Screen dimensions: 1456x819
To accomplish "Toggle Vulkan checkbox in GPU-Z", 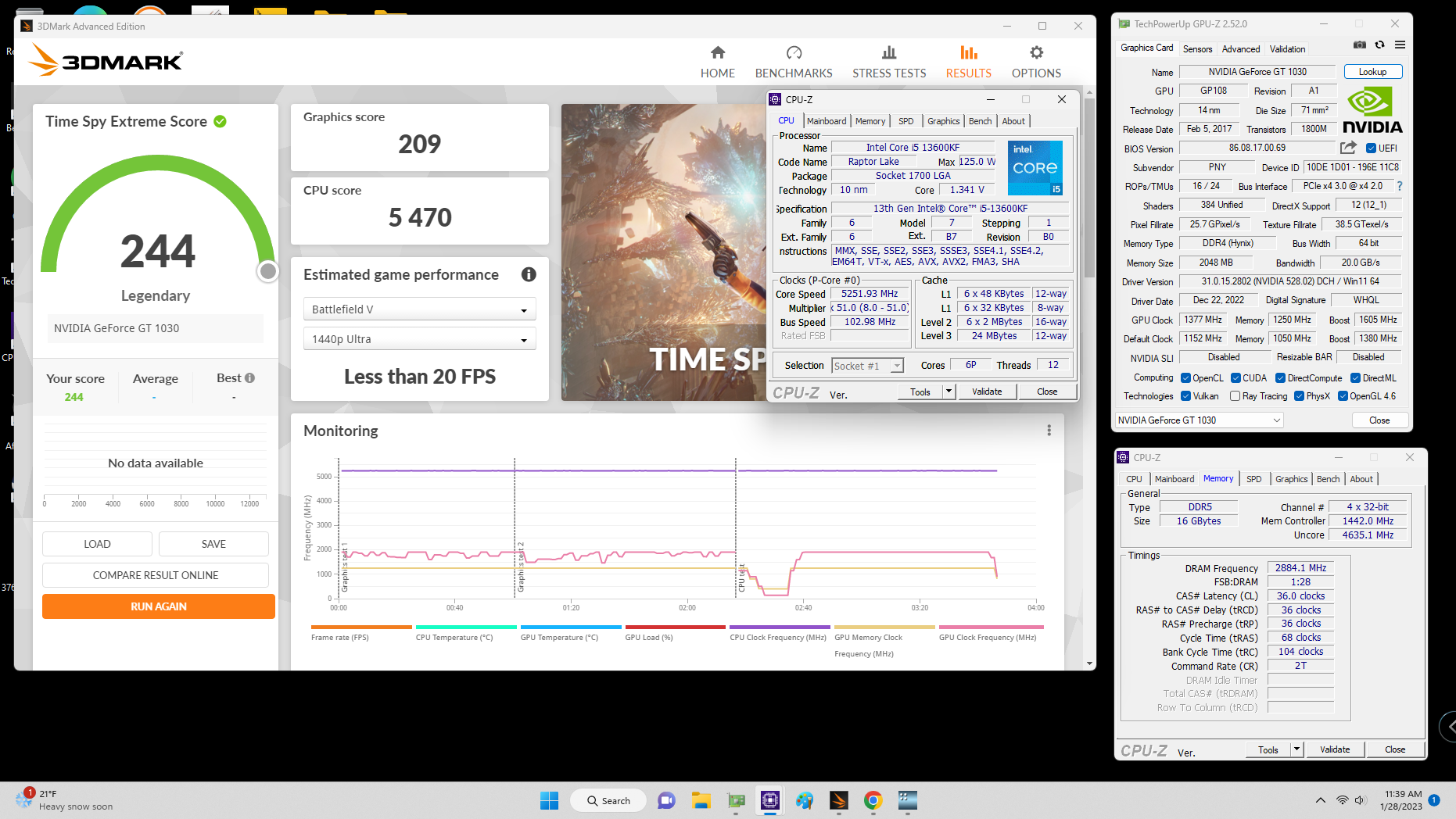I will pyautogui.click(x=1185, y=396).
